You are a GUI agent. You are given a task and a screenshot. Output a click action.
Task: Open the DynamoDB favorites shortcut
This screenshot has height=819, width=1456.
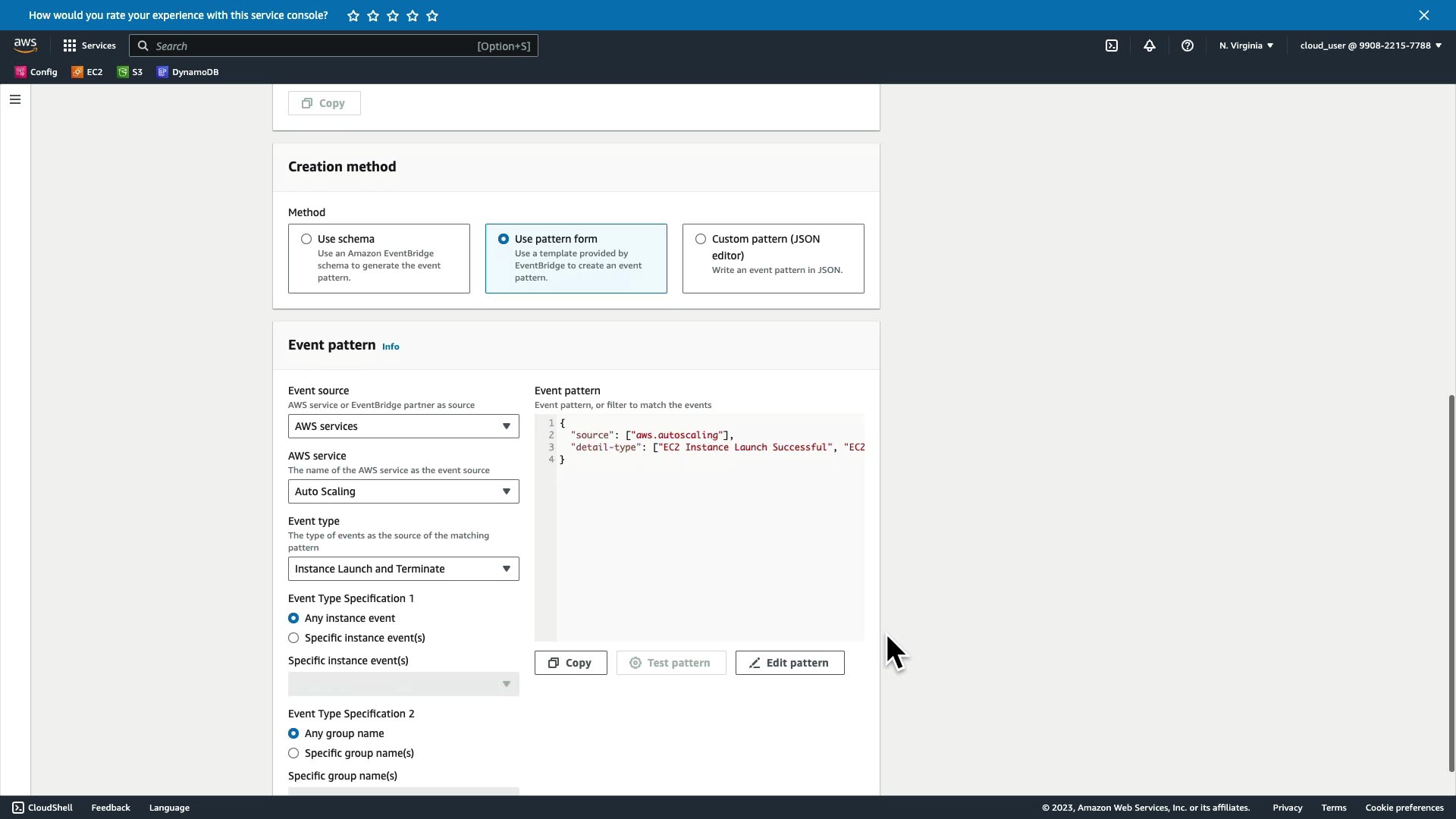(188, 72)
